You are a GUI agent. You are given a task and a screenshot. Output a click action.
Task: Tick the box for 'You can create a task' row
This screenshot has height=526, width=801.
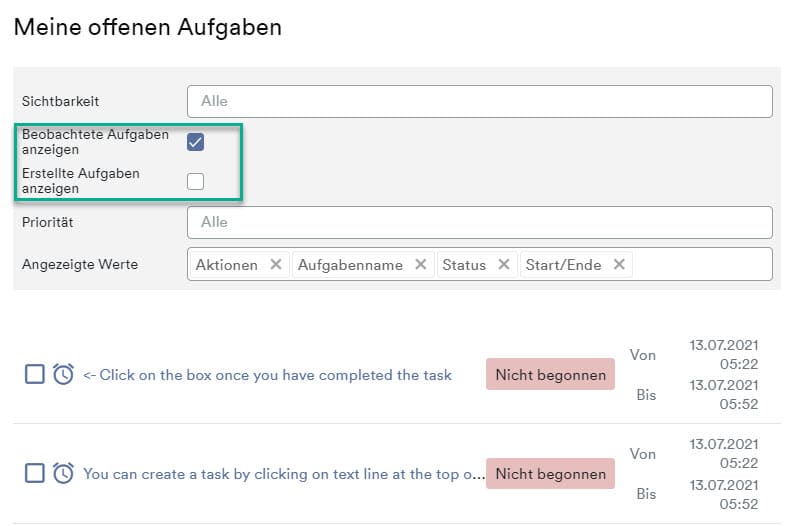pyautogui.click(x=35, y=473)
